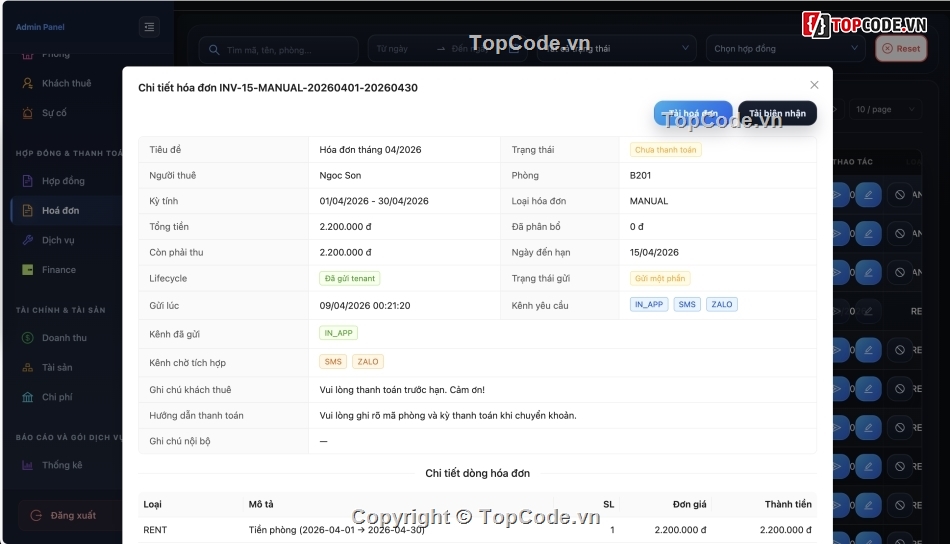Click the Dịch vụ wrench icon
Viewport: 950px width, 544px height.
click(x=27, y=240)
